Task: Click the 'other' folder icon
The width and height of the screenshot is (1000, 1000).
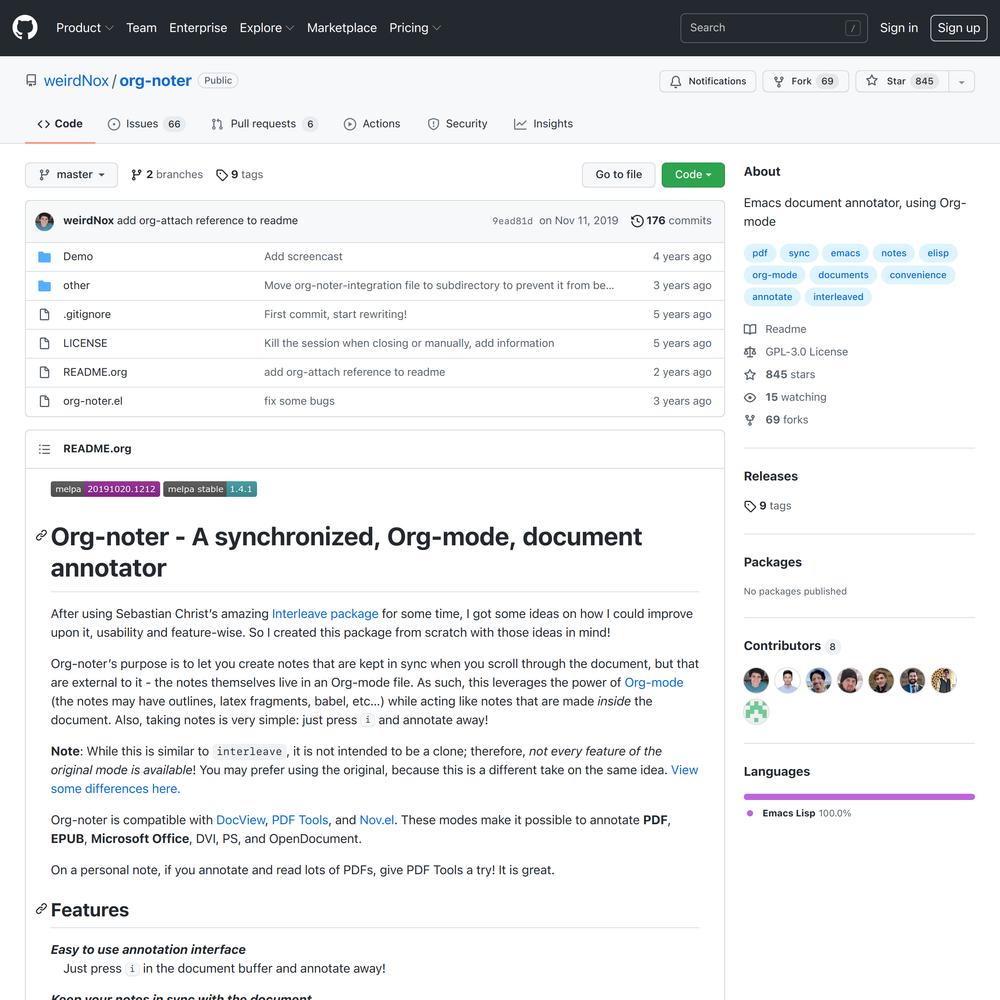Action: (45, 286)
